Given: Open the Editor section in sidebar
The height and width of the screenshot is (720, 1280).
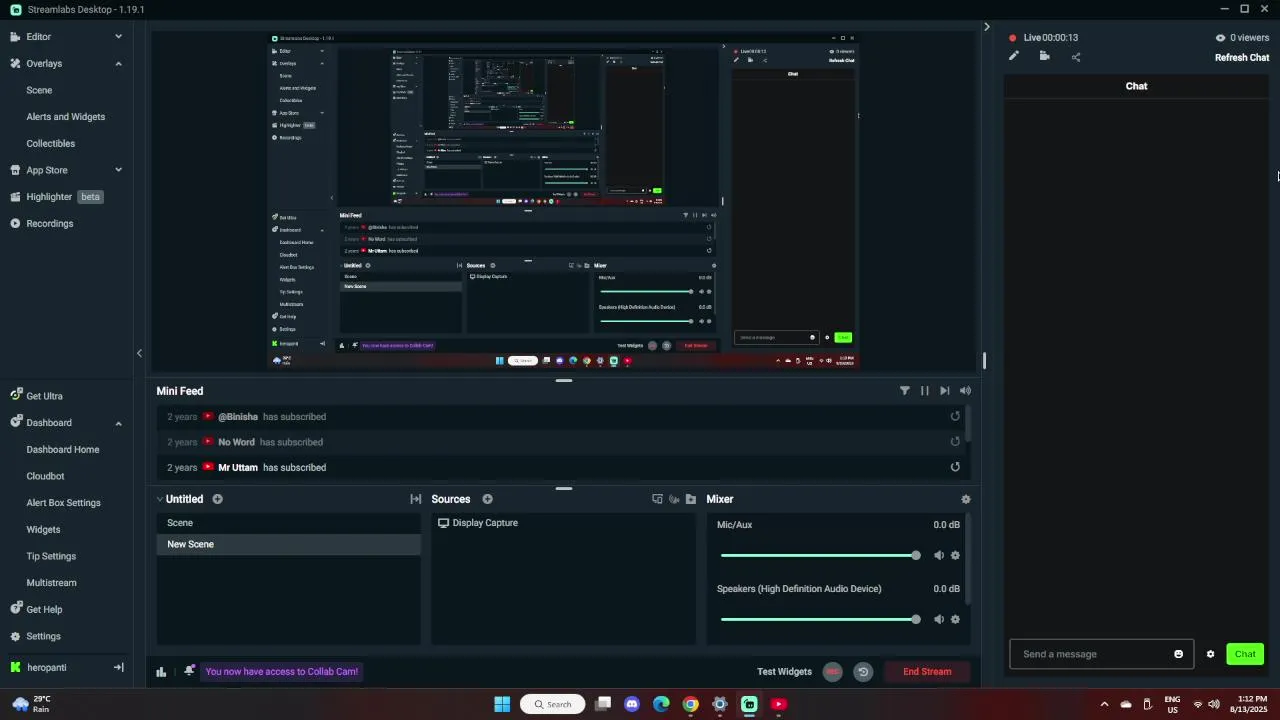Looking at the screenshot, I should [38, 36].
